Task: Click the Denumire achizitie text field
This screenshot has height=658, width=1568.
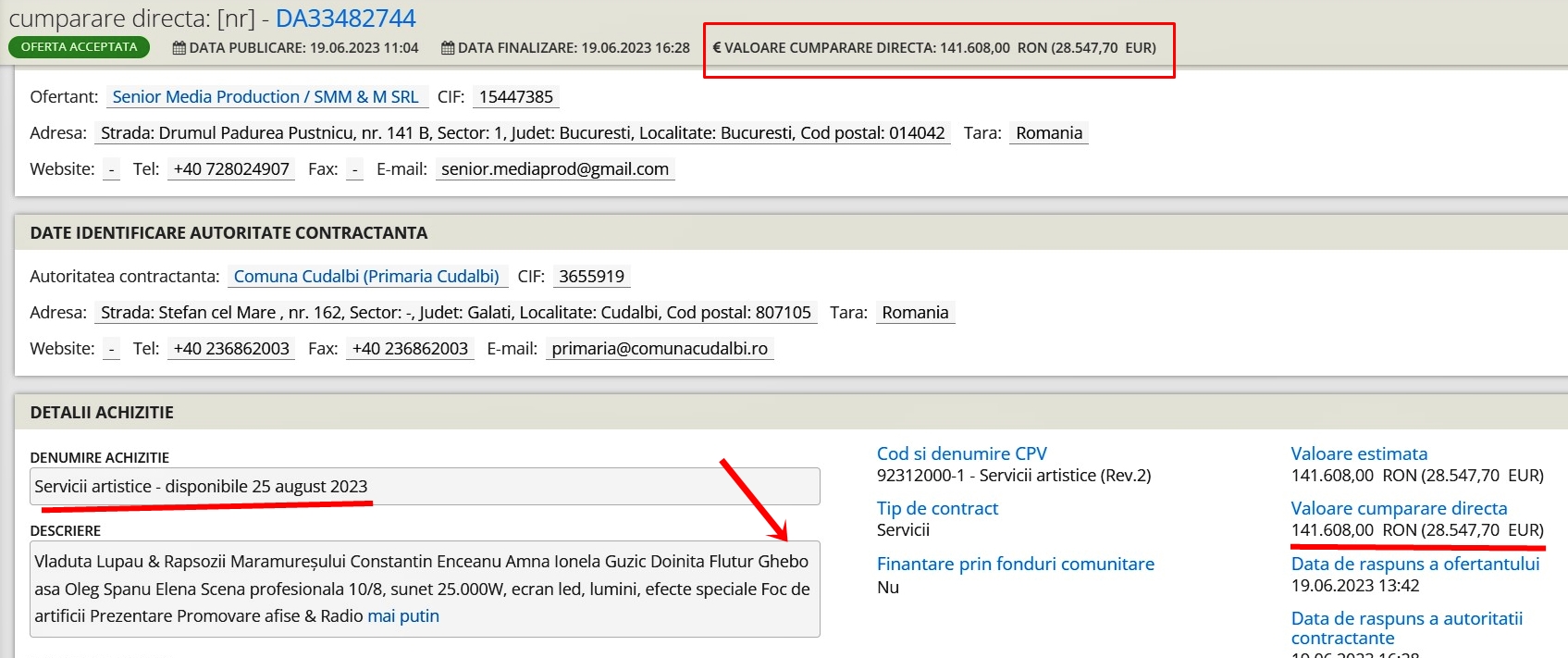Action: pyautogui.click(x=424, y=487)
